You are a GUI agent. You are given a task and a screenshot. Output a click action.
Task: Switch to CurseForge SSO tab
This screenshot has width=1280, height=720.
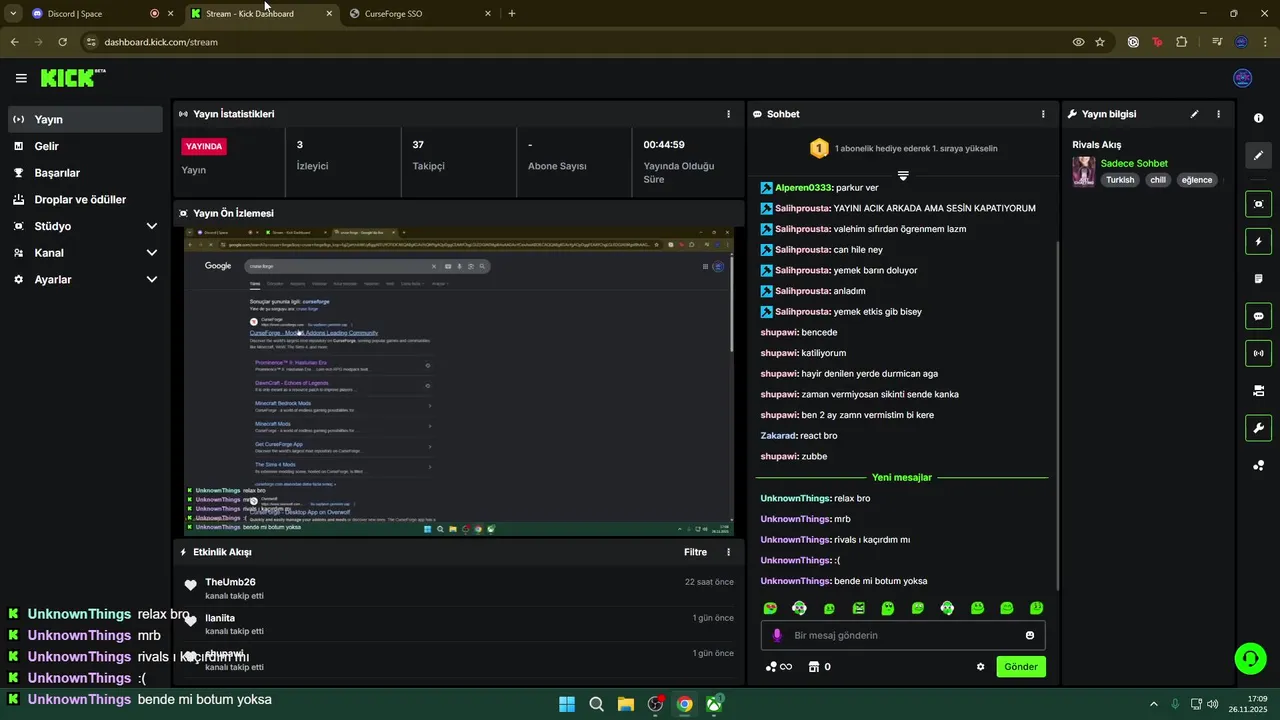[x=421, y=14]
